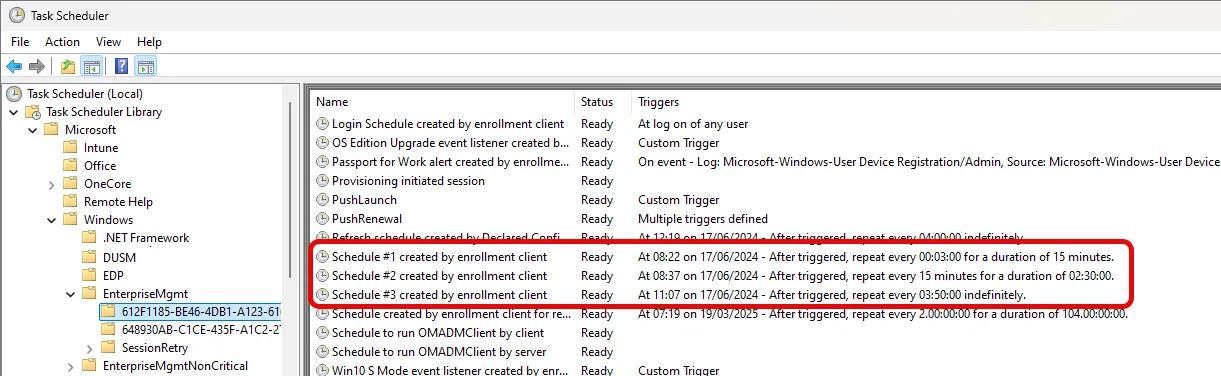Open the Help toolbar icon
This screenshot has width=1221, height=376.
[121, 67]
